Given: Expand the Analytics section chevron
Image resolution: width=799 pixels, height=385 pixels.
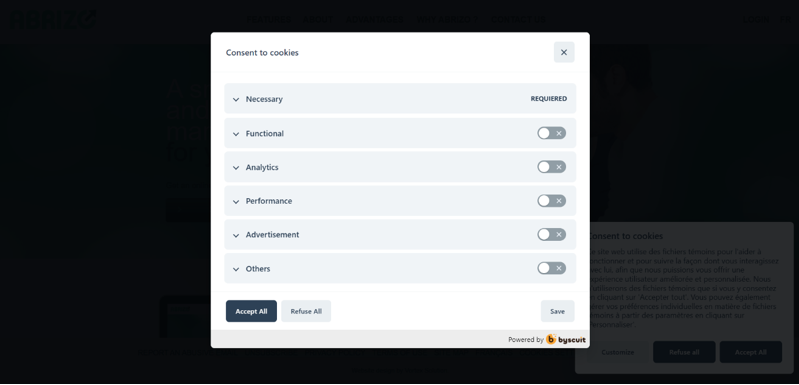Looking at the screenshot, I should click(236, 168).
